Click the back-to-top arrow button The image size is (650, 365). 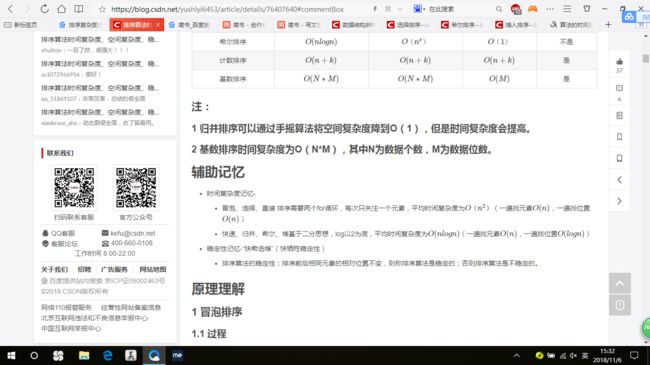pos(620,283)
